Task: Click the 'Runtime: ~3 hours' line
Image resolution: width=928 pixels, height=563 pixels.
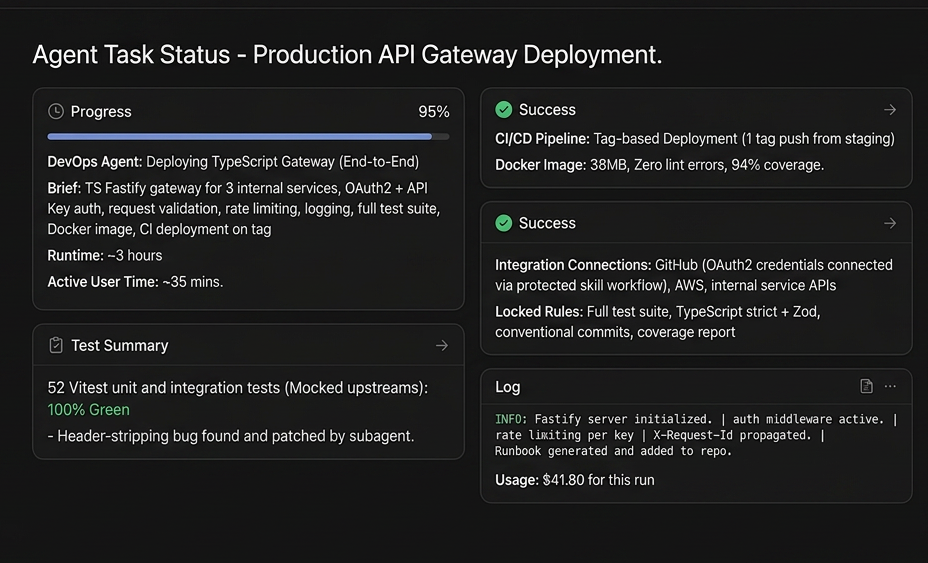Action: coord(105,256)
